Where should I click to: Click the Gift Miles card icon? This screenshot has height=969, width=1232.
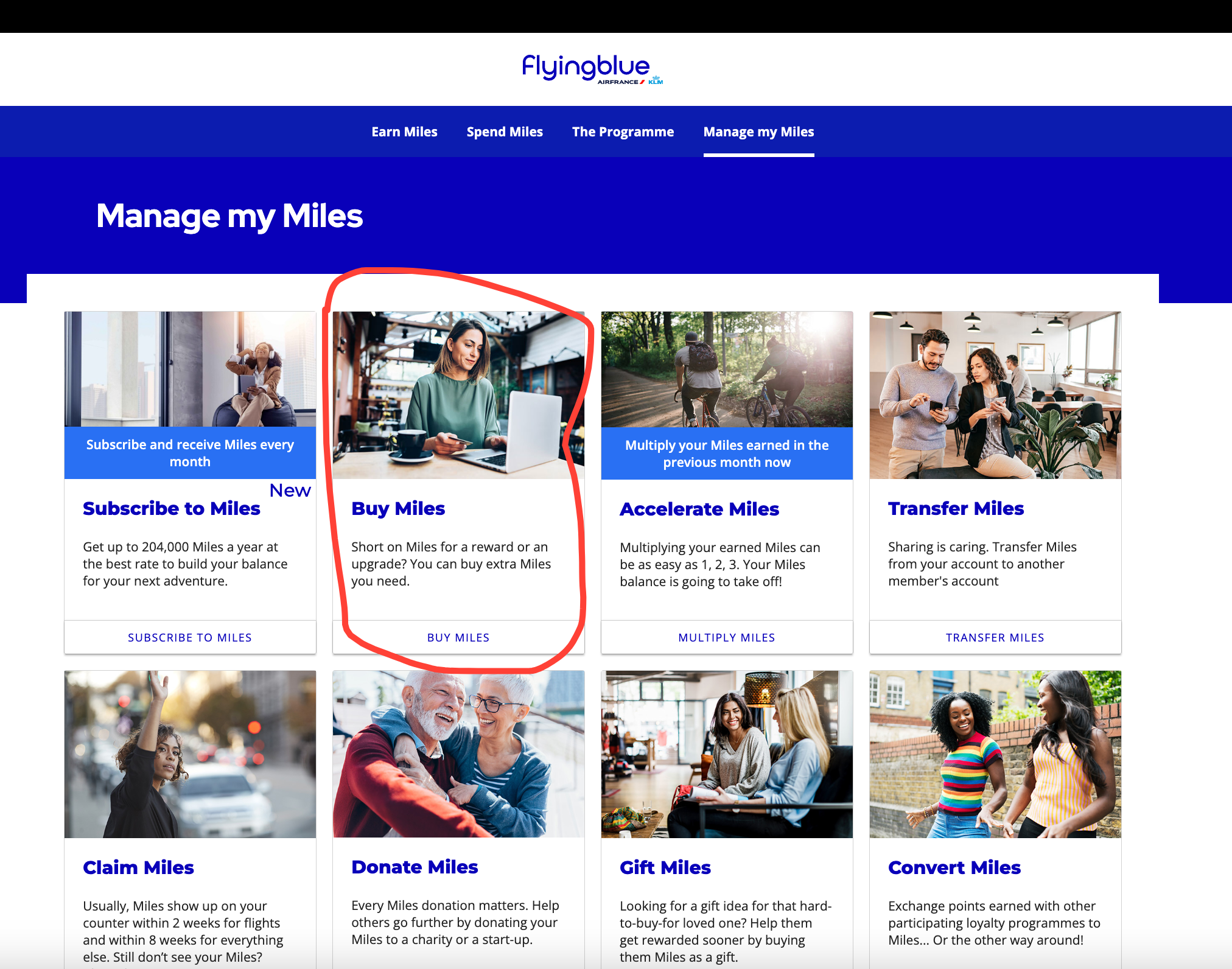pyautogui.click(x=727, y=751)
